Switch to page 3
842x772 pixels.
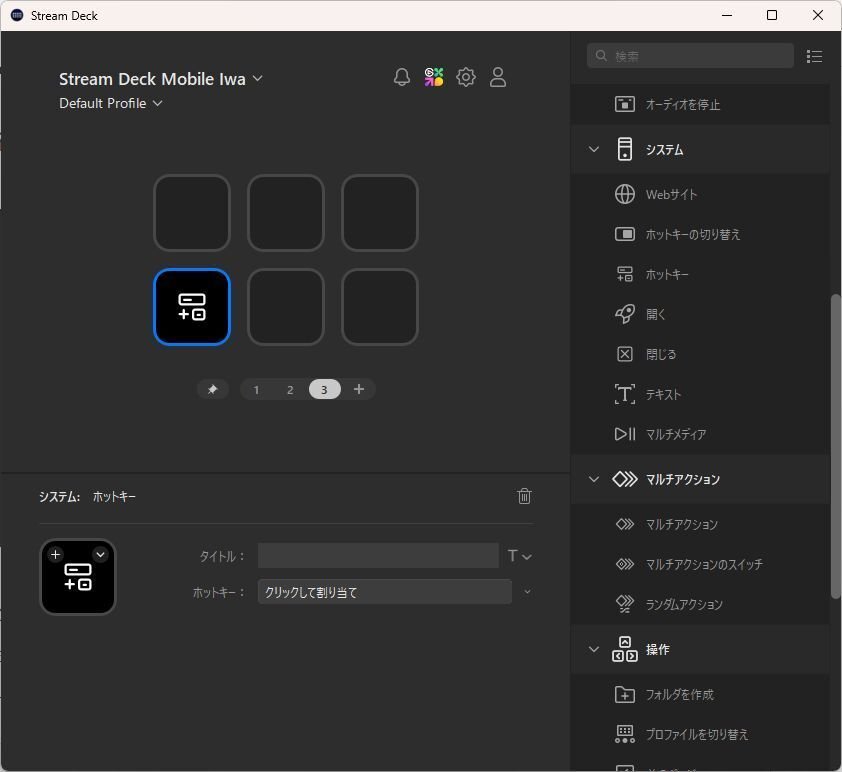(324, 390)
